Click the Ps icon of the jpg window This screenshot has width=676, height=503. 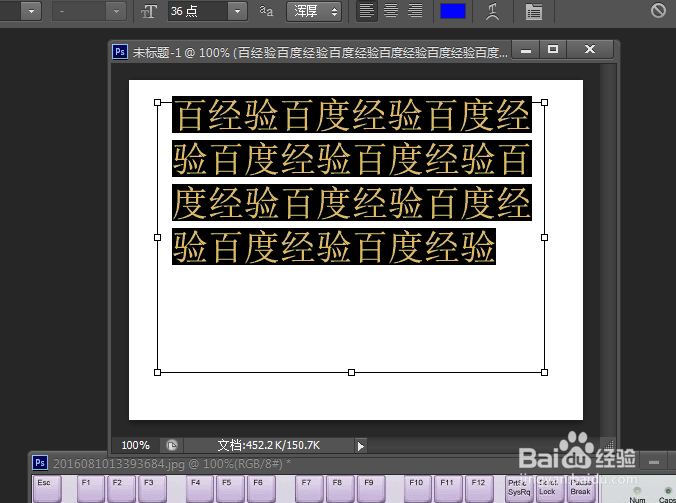[40, 463]
